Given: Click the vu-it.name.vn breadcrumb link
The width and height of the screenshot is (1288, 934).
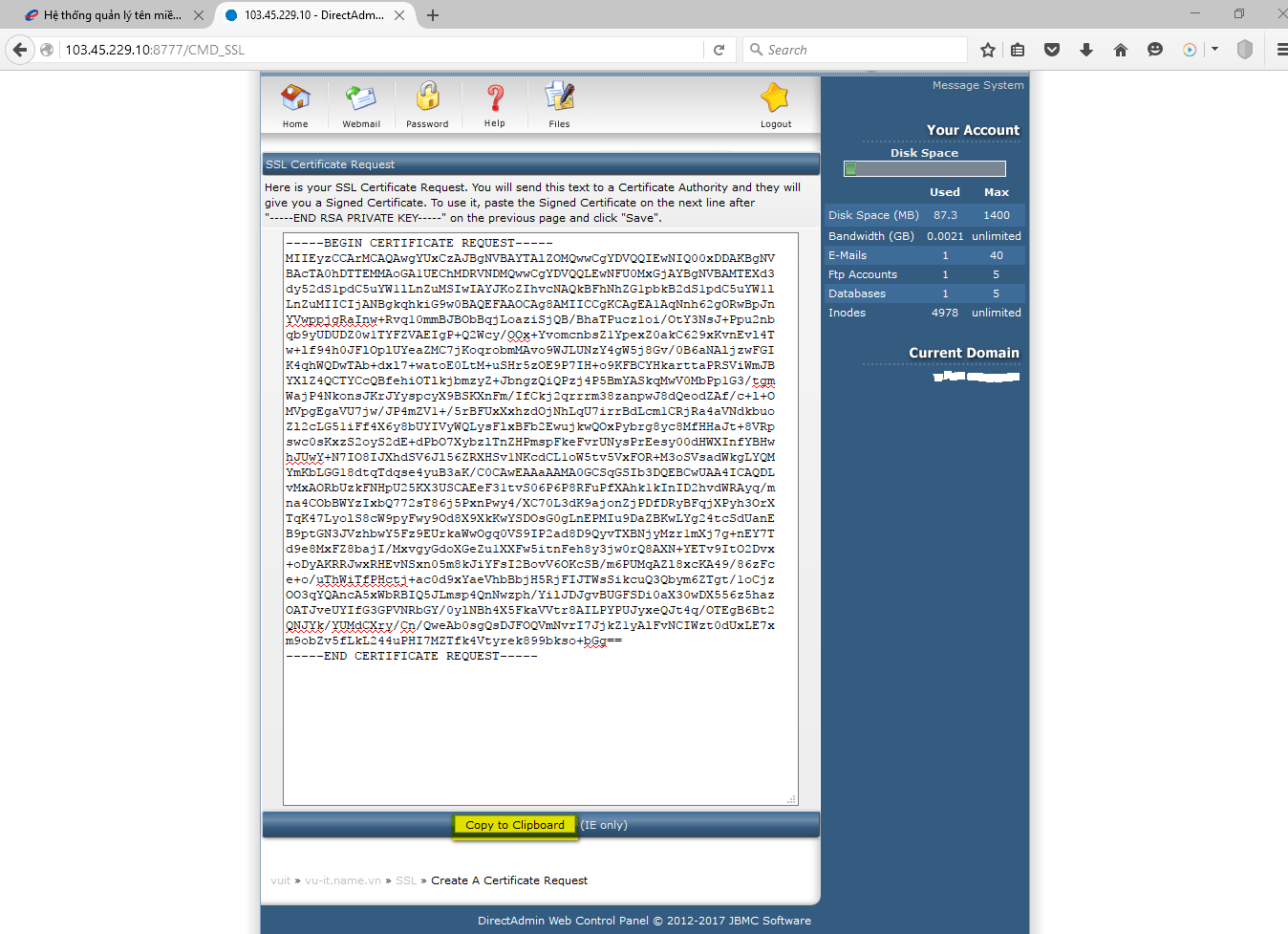Looking at the screenshot, I should pos(343,880).
